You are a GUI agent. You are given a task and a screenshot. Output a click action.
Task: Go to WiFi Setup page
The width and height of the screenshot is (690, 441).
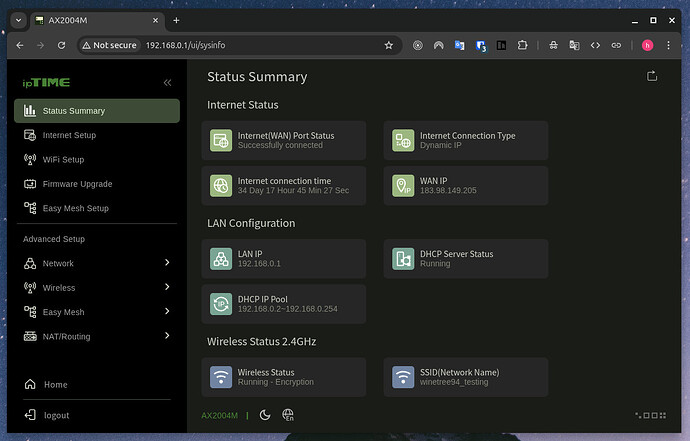[63, 160]
